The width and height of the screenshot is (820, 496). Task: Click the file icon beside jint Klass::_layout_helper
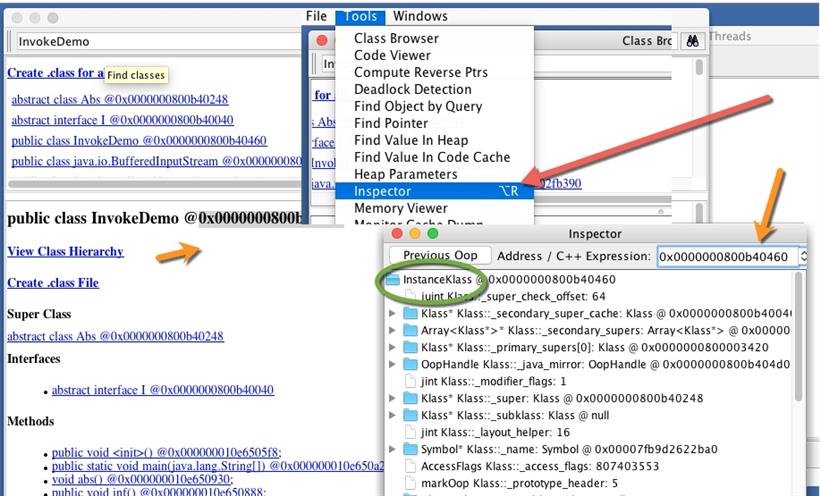pos(411,432)
